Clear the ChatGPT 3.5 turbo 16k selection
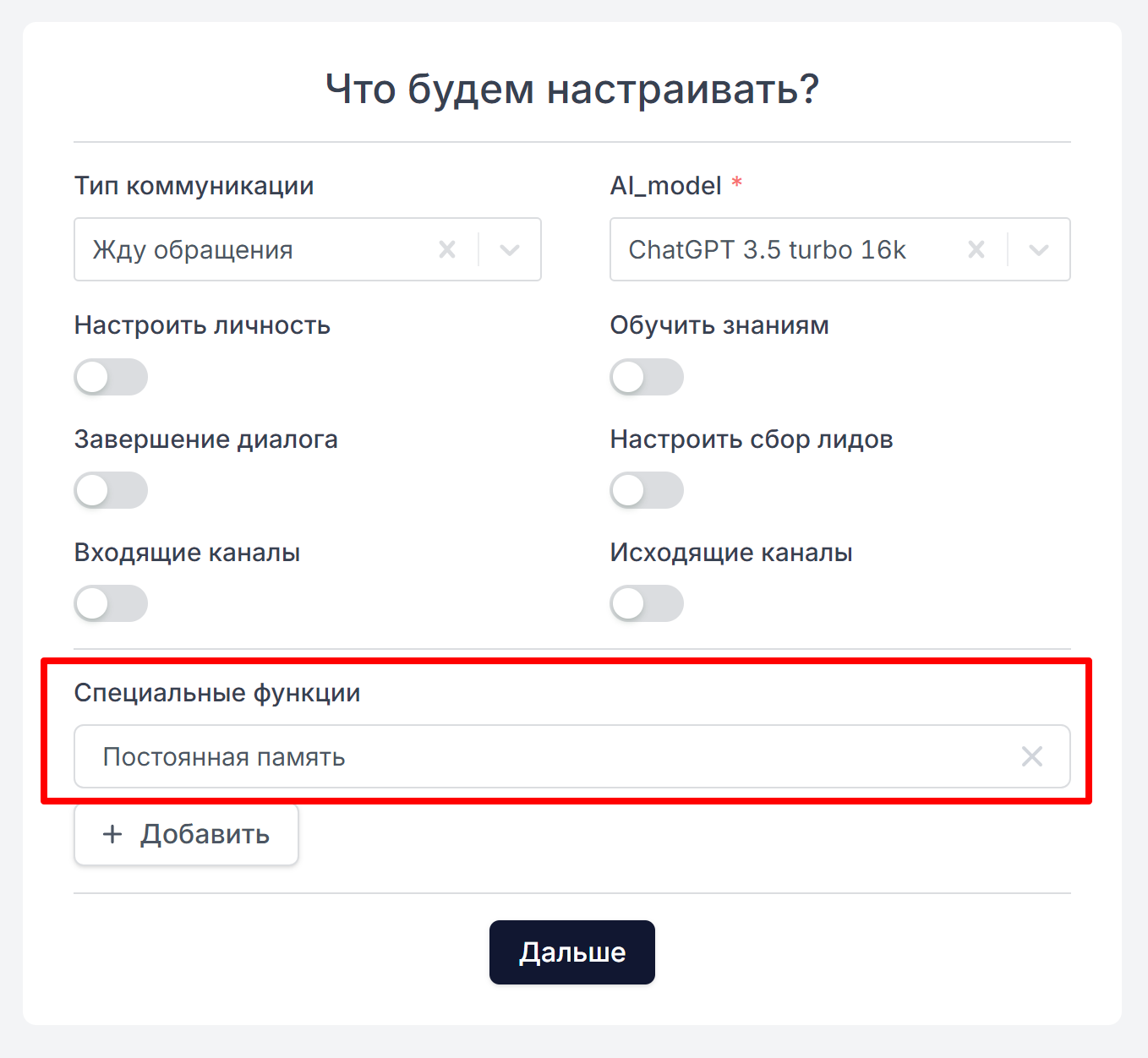 point(976,249)
